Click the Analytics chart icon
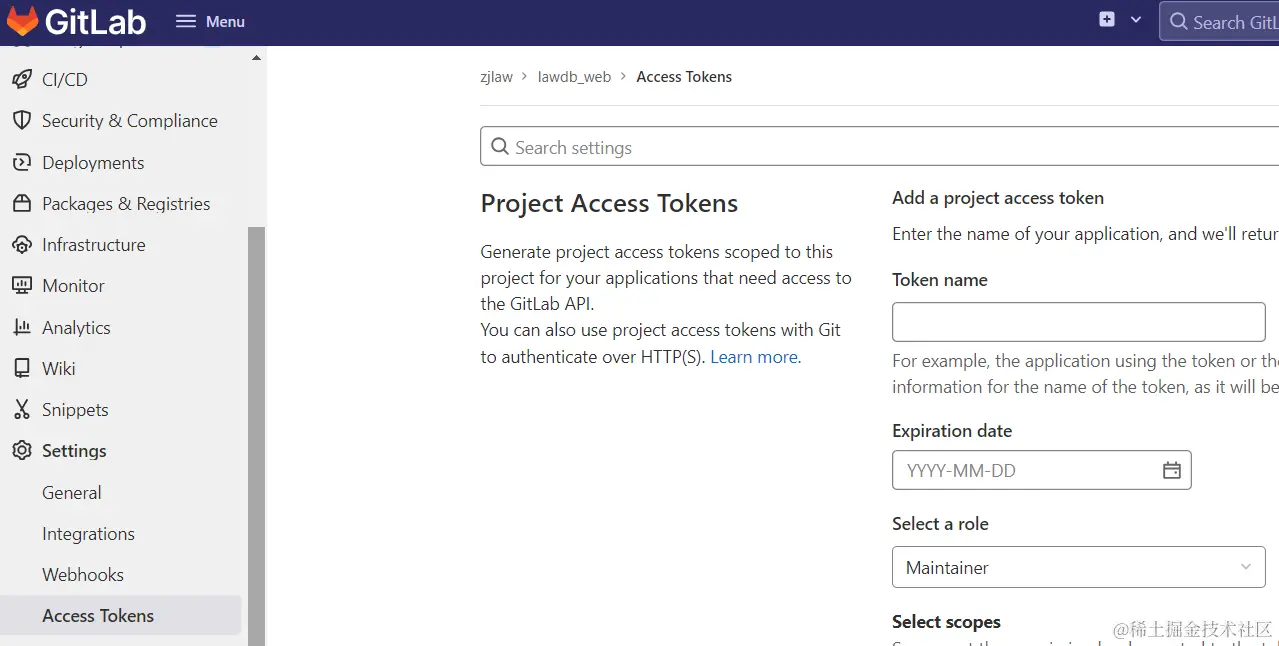1279x646 pixels. click(x=21, y=328)
